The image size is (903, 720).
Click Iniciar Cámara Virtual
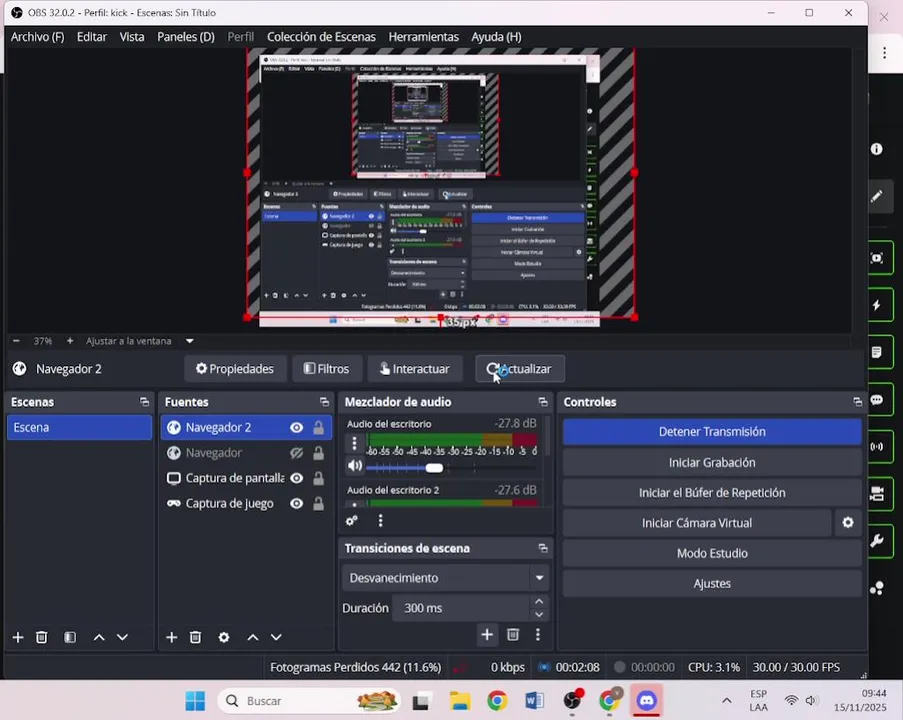(697, 523)
